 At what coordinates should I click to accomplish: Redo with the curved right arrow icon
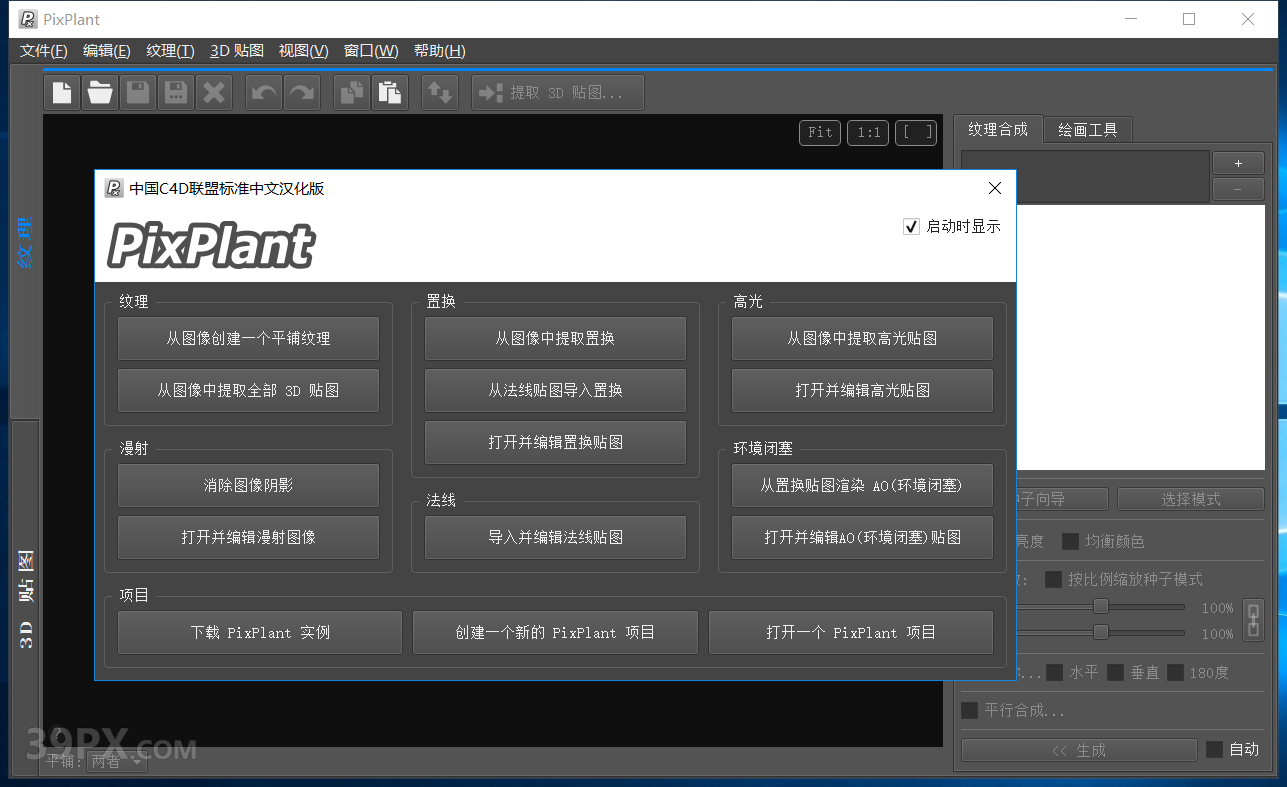(302, 93)
